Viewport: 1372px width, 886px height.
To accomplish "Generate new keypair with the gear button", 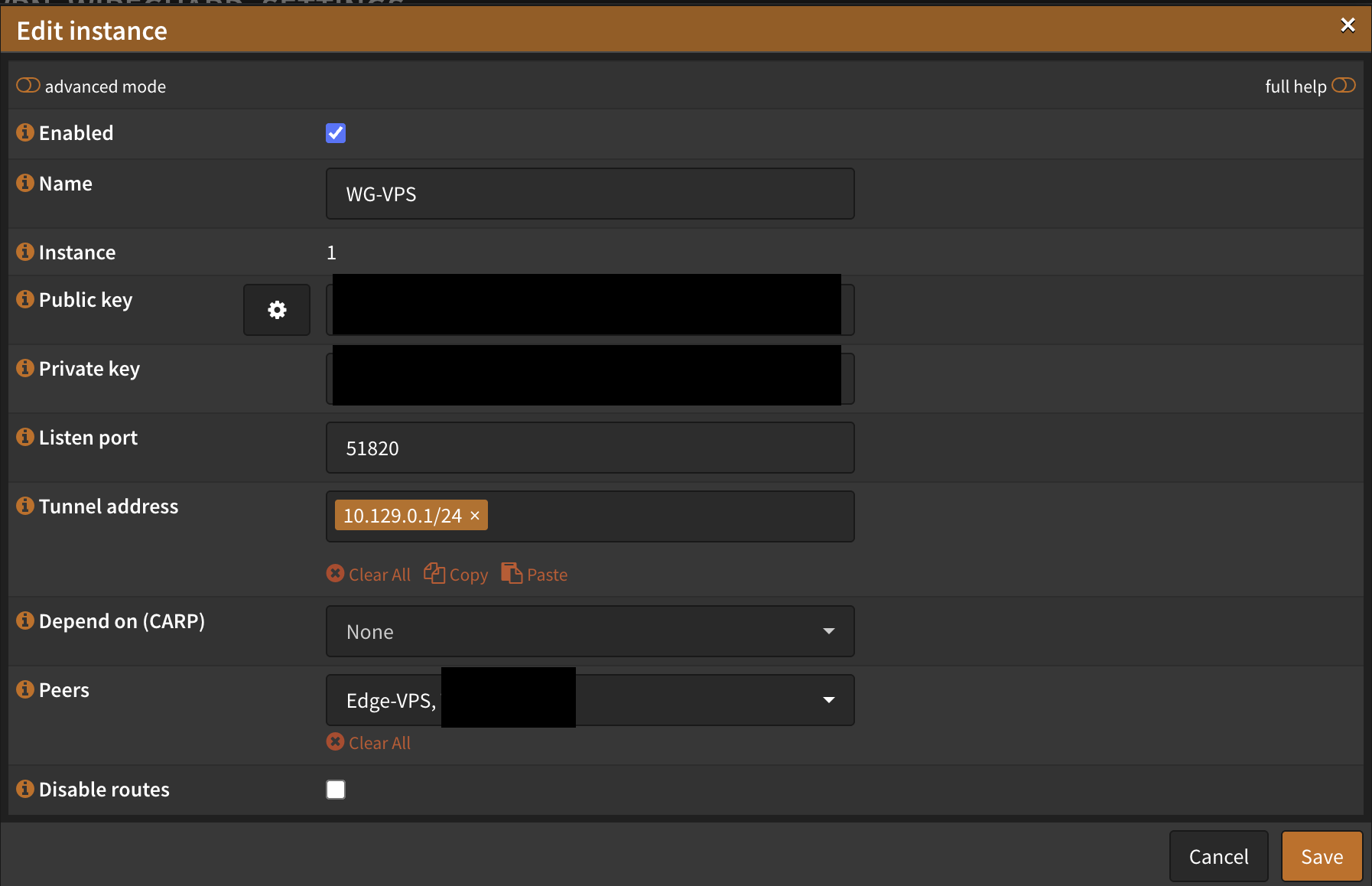I will tap(277, 310).
